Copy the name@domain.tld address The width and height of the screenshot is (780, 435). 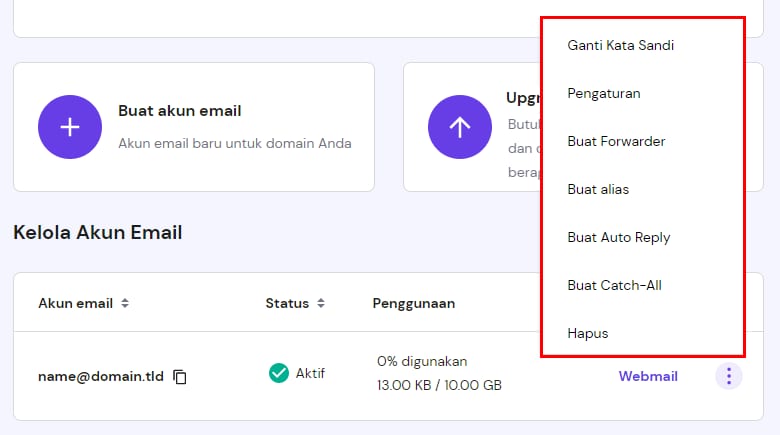[x=180, y=377]
